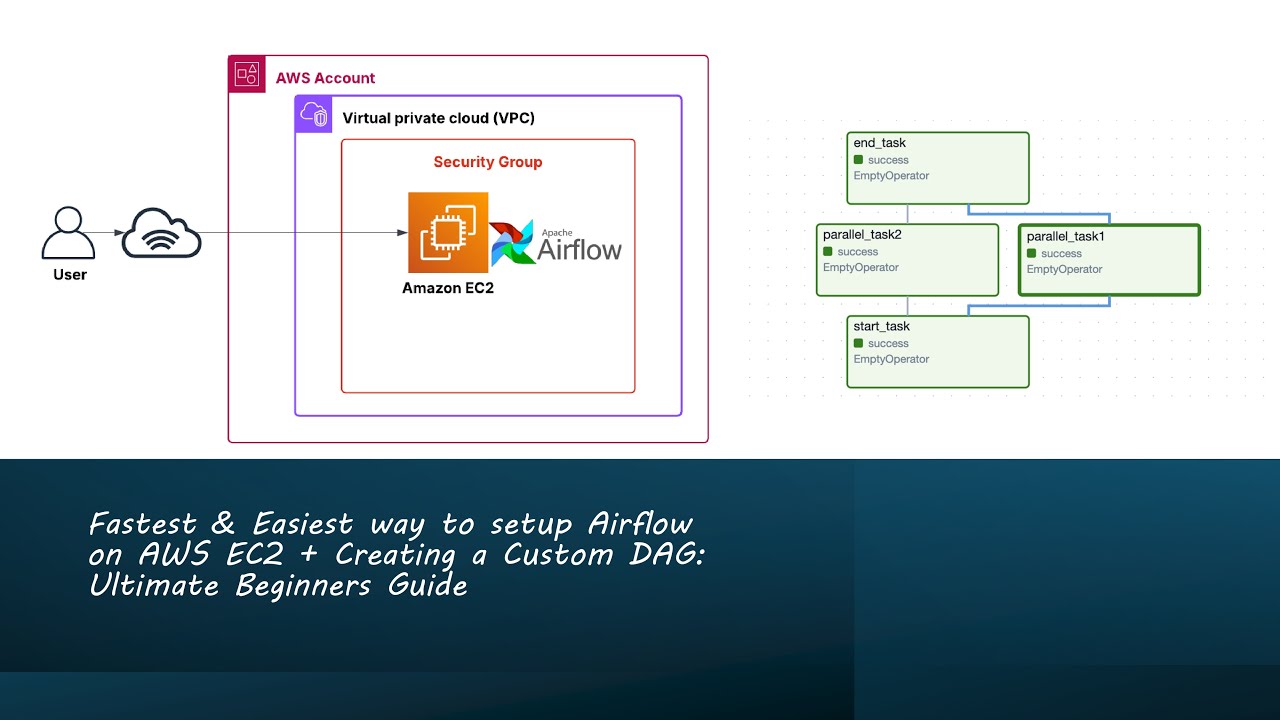1280x720 pixels.
Task: Click EmptyOperator text in end_task node
Action: 891,176
